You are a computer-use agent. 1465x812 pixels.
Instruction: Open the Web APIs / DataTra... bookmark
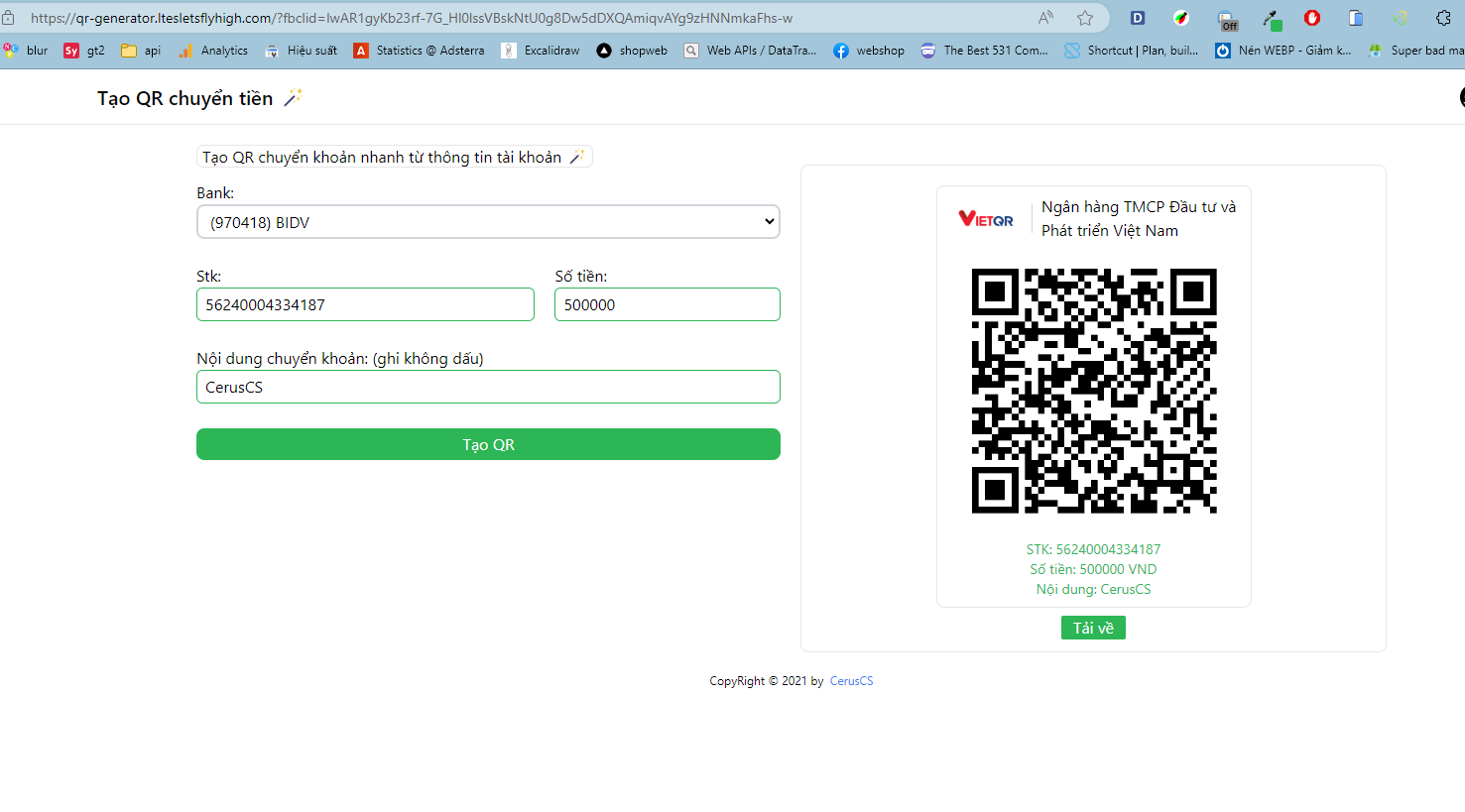click(751, 51)
